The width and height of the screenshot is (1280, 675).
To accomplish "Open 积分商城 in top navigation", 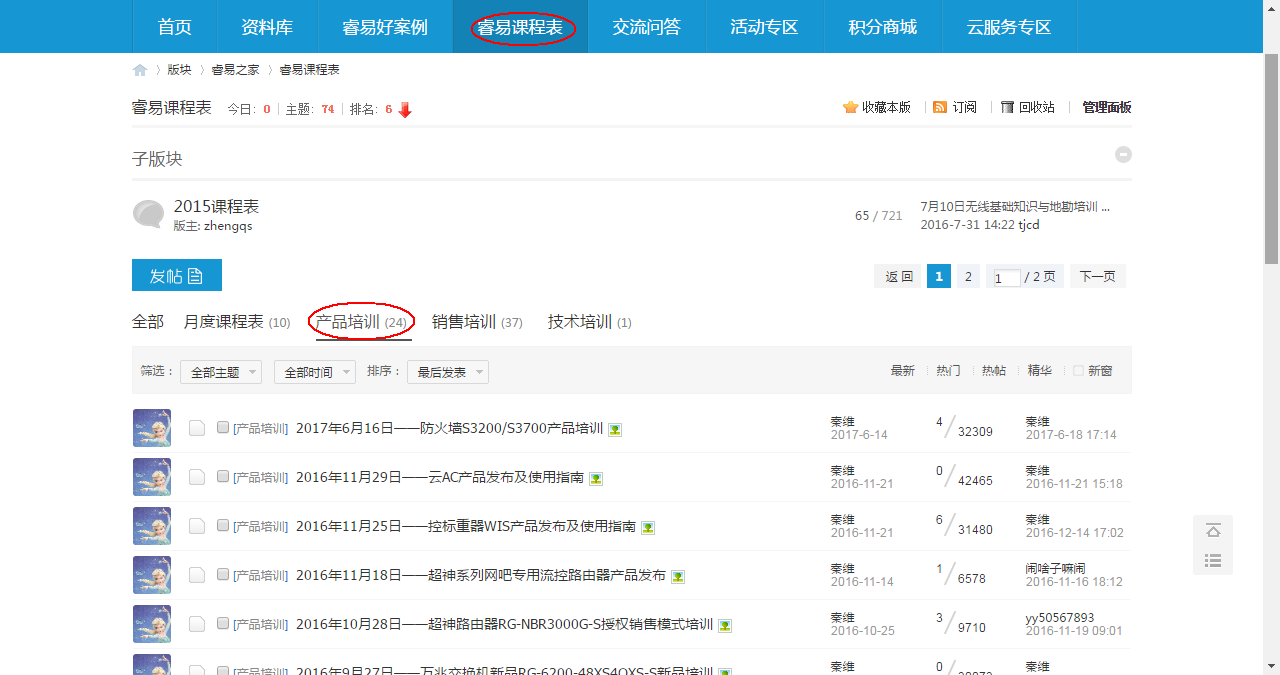I will (x=883, y=27).
